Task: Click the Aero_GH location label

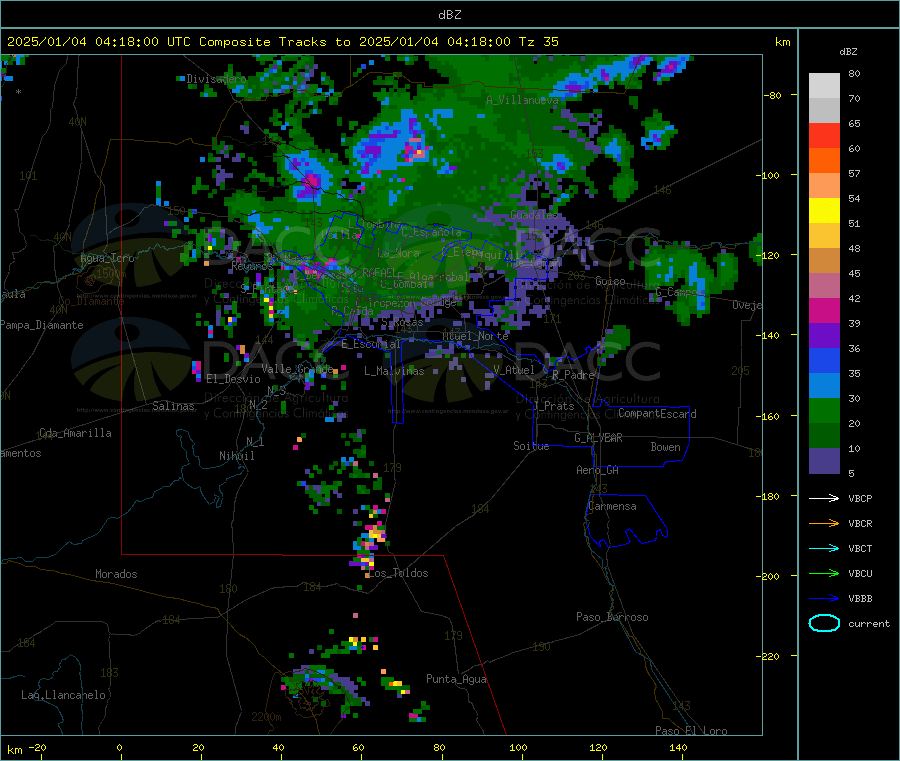Action: pyautogui.click(x=597, y=470)
